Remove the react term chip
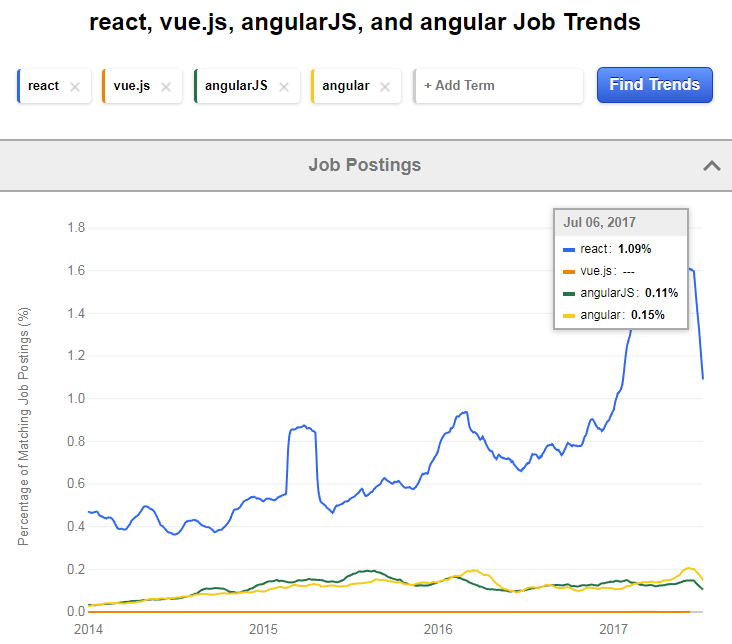Viewport: 732px width, 644px height. [75, 86]
